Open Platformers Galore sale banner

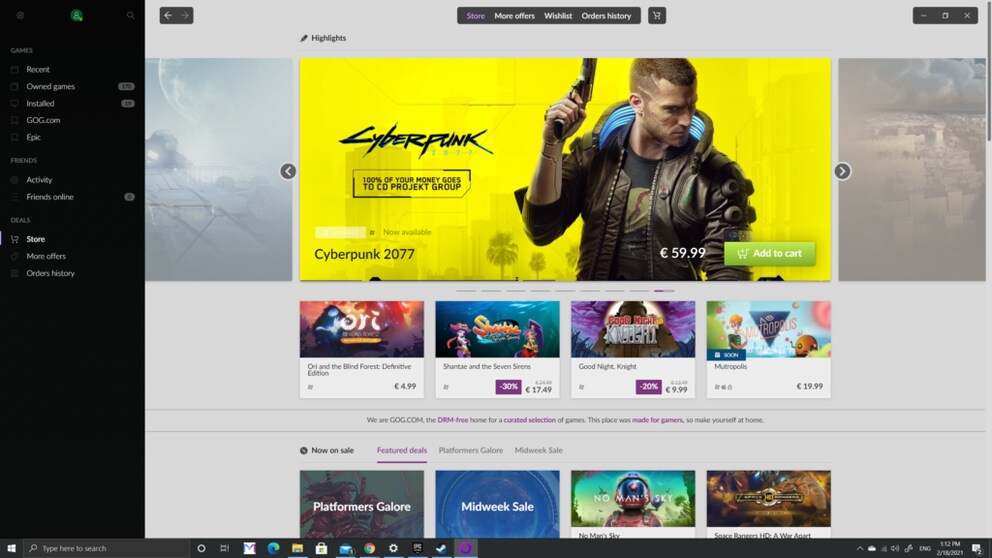click(362, 504)
